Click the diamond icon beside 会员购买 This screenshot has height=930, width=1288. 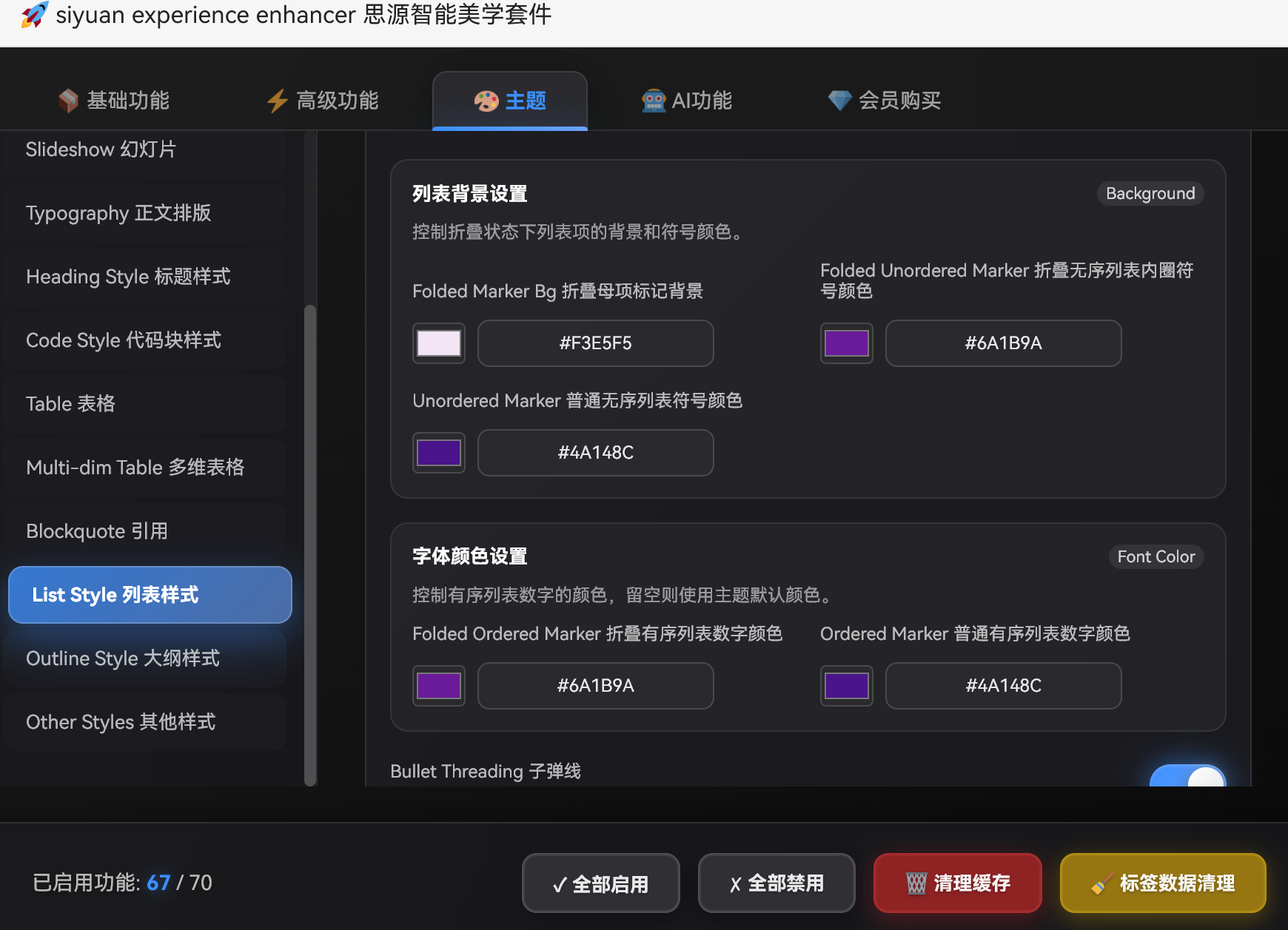(x=840, y=101)
